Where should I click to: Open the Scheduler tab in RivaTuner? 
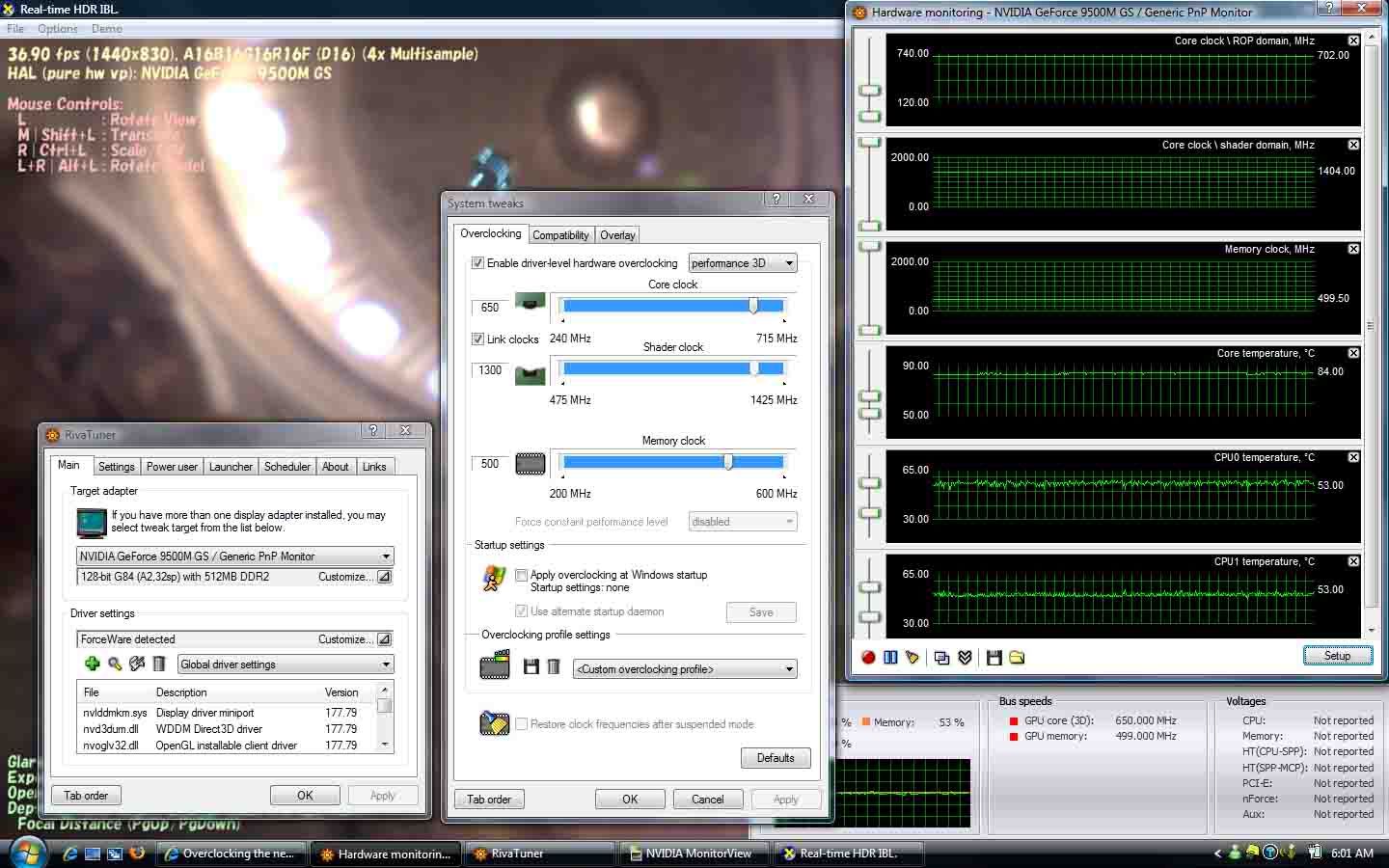[x=287, y=467]
